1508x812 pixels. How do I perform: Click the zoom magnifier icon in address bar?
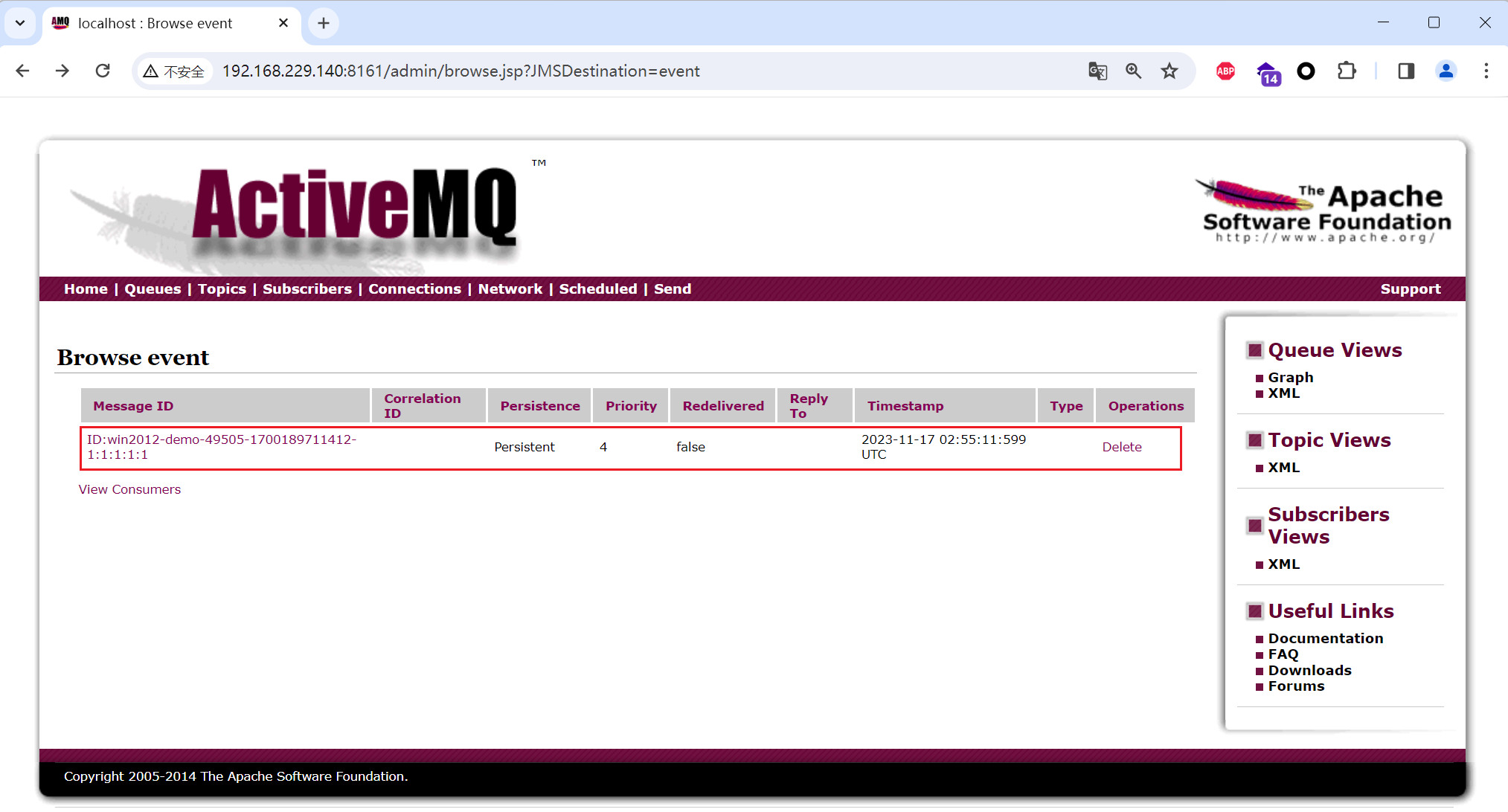(1133, 71)
